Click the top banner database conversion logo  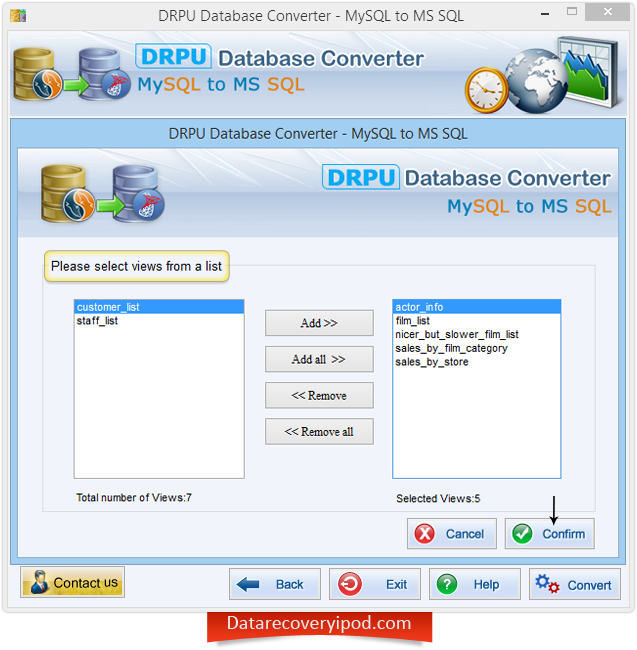(x=71, y=74)
